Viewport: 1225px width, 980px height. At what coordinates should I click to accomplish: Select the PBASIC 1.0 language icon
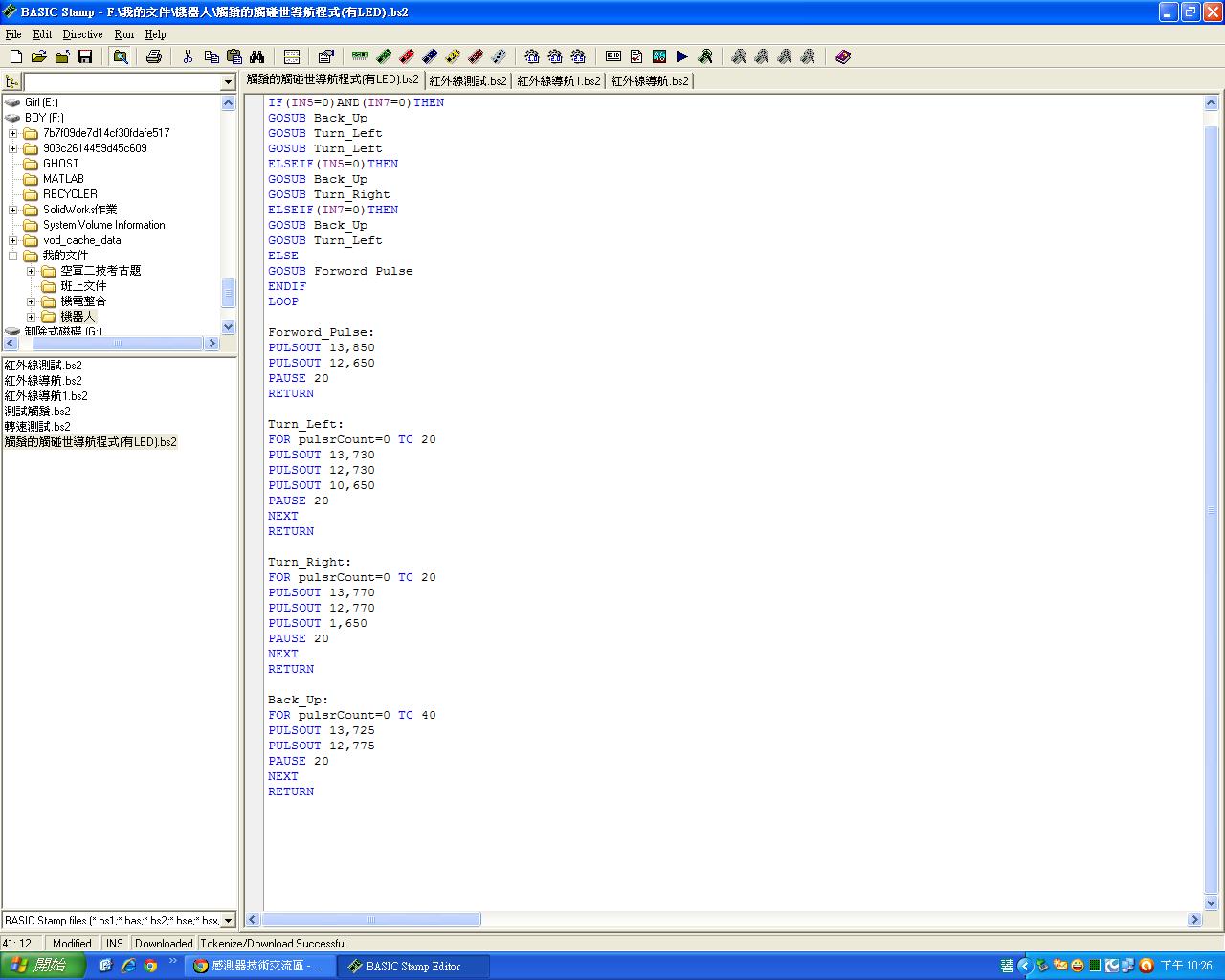point(532,57)
